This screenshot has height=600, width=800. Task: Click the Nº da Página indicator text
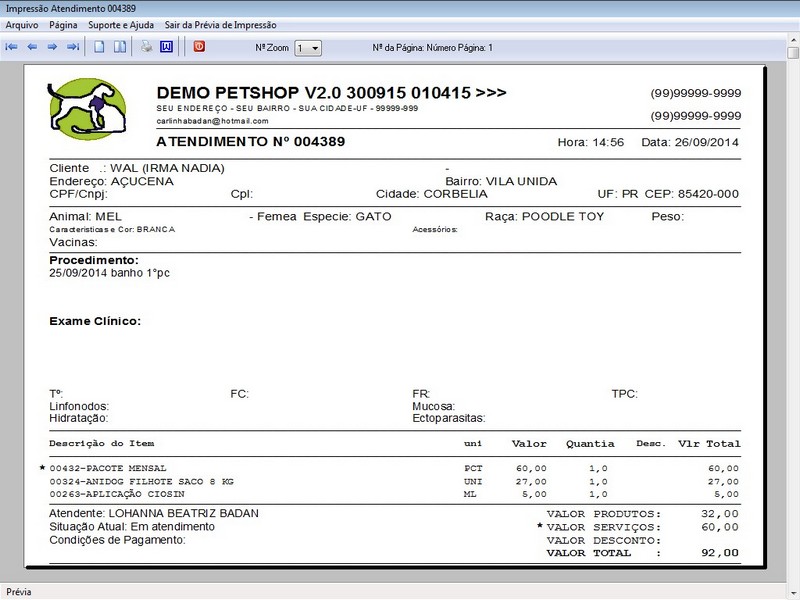coord(433,47)
